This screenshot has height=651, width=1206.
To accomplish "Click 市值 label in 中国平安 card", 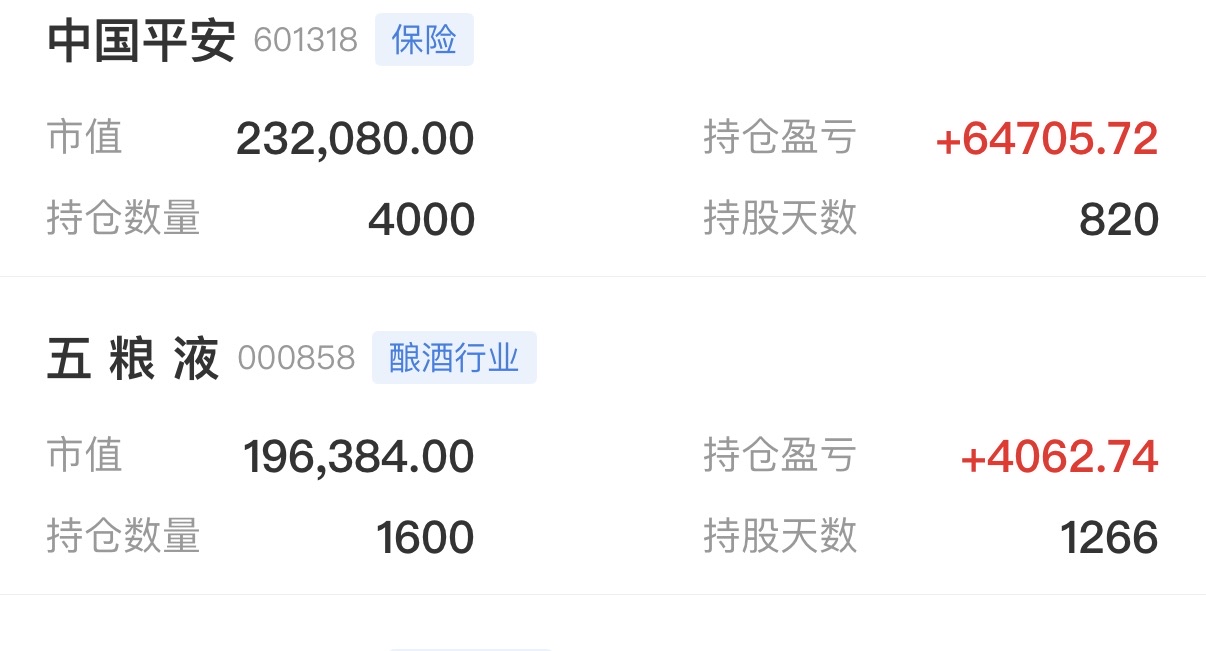I will [x=85, y=137].
